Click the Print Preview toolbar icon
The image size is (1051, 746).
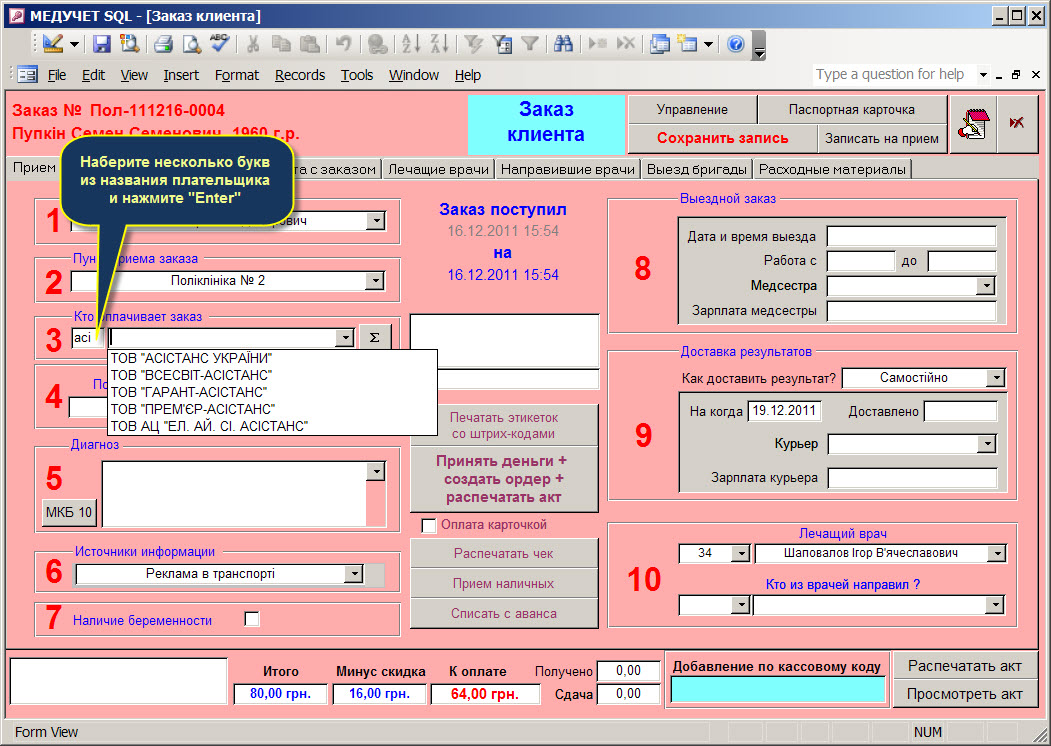191,44
